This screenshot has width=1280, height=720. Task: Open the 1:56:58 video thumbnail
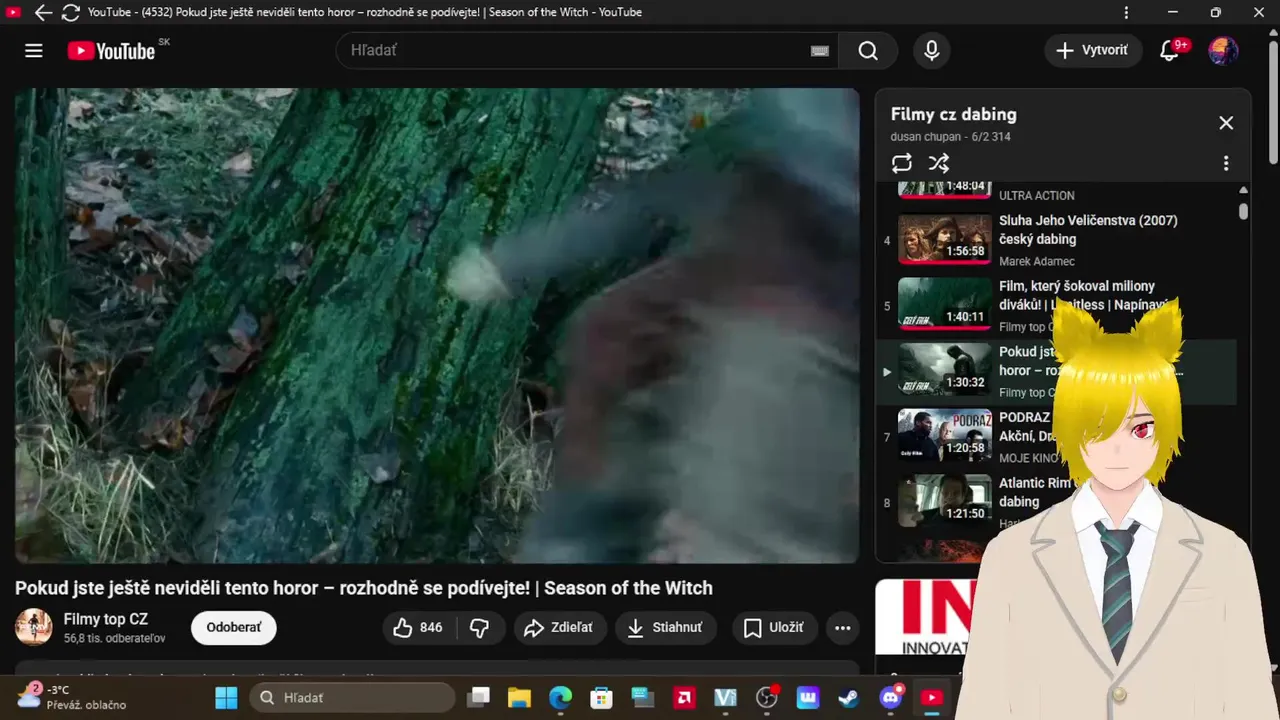(x=944, y=239)
